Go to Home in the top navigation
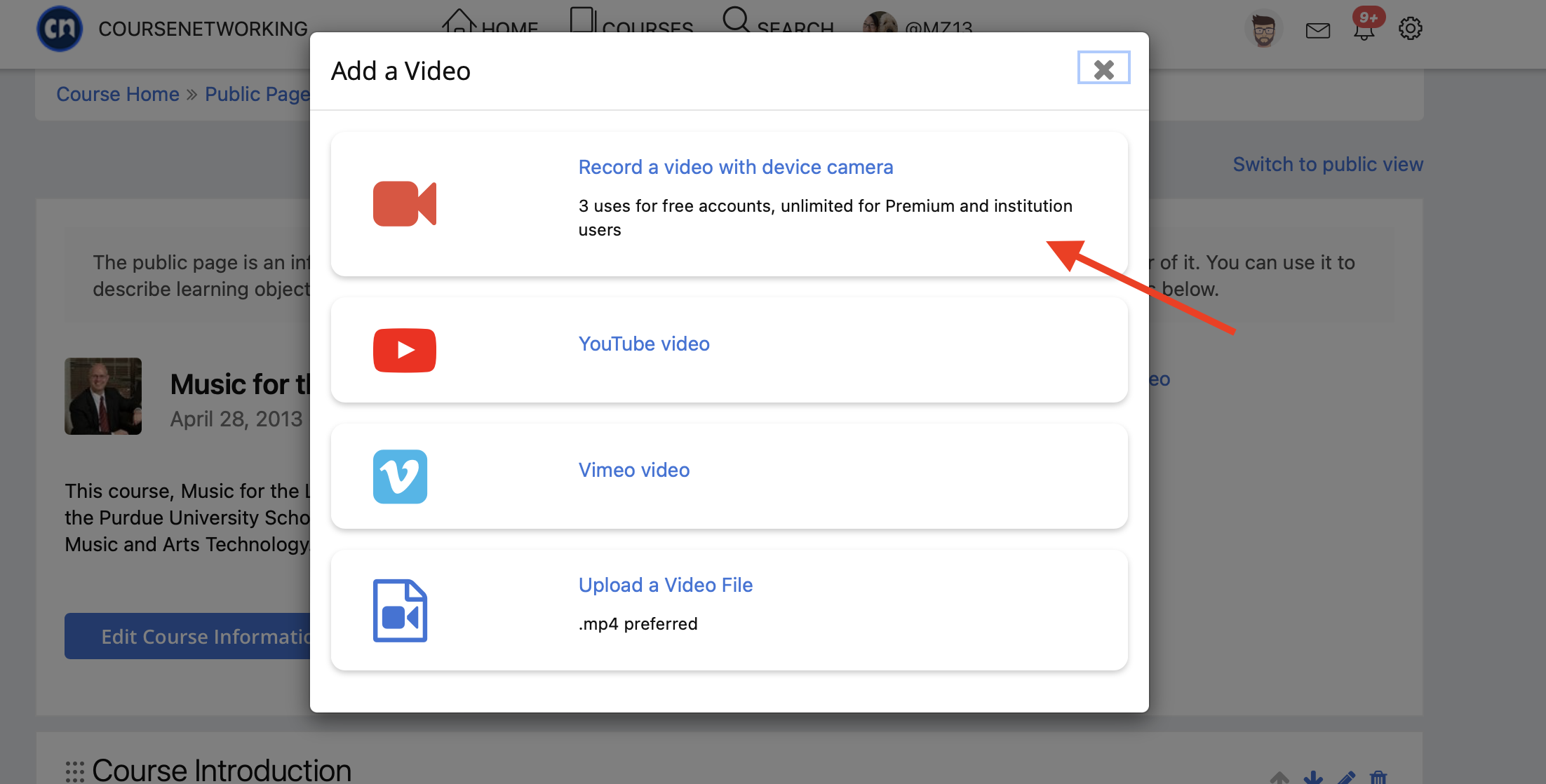 pyautogui.click(x=490, y=23)
